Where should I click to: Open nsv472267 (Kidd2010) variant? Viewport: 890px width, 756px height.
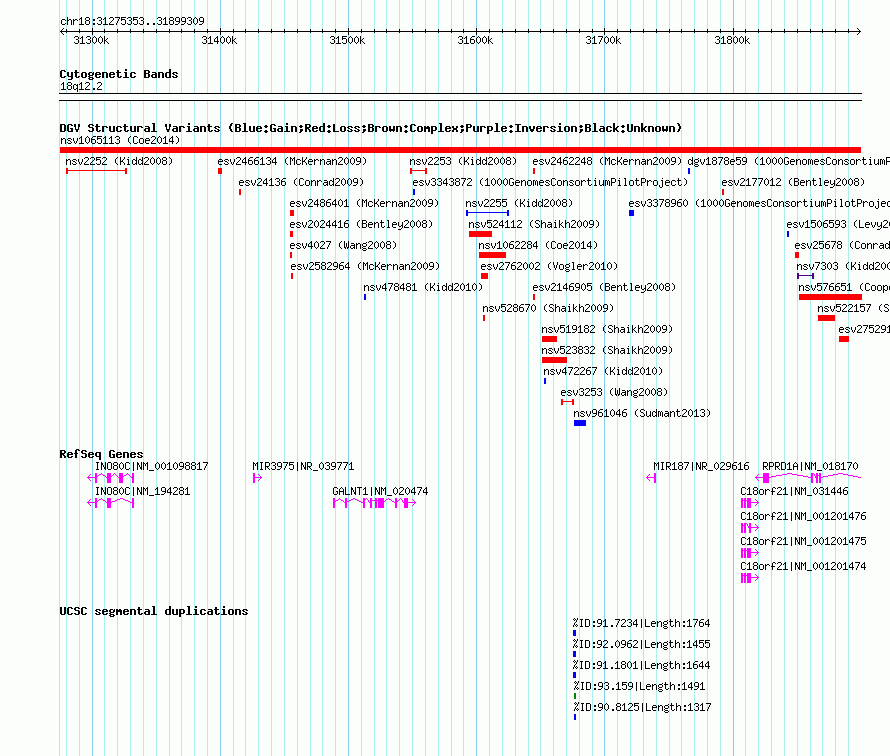click(603, 371)
